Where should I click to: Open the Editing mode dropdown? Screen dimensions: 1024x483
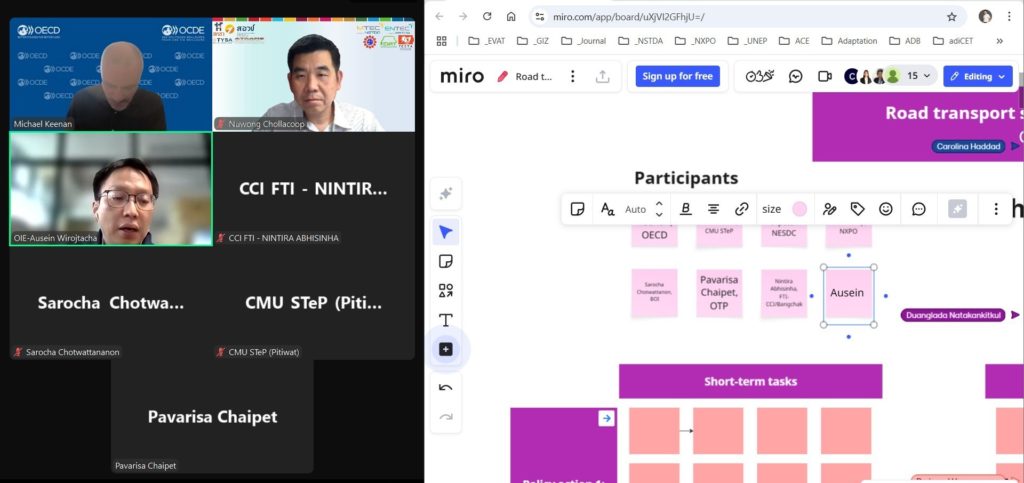tap(978, 76)
